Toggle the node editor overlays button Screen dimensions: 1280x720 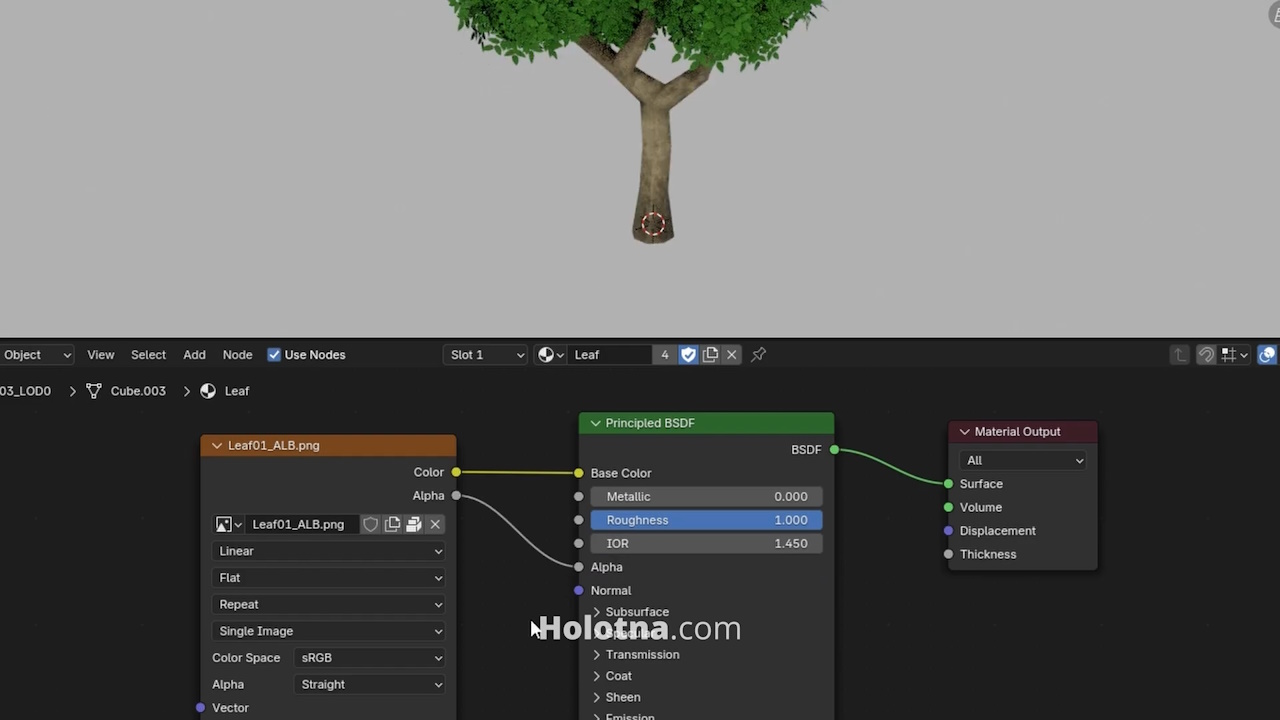click(1267, 354)
